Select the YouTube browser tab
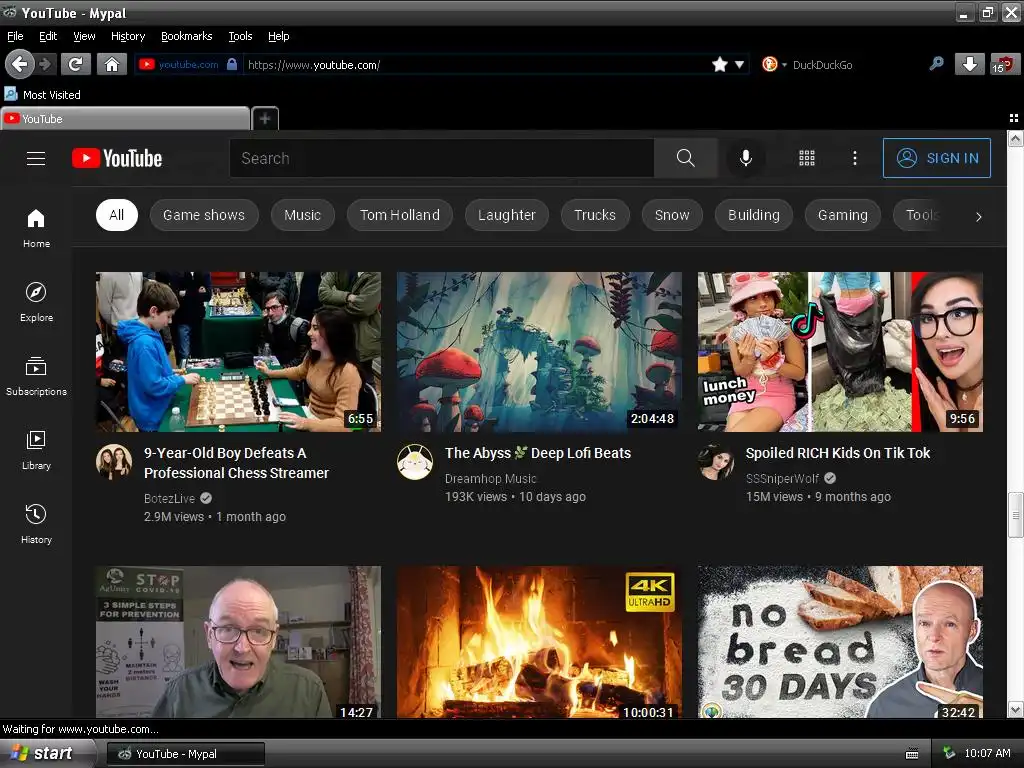The width and height of the screenshot is (1024, 768). [125, 118]
